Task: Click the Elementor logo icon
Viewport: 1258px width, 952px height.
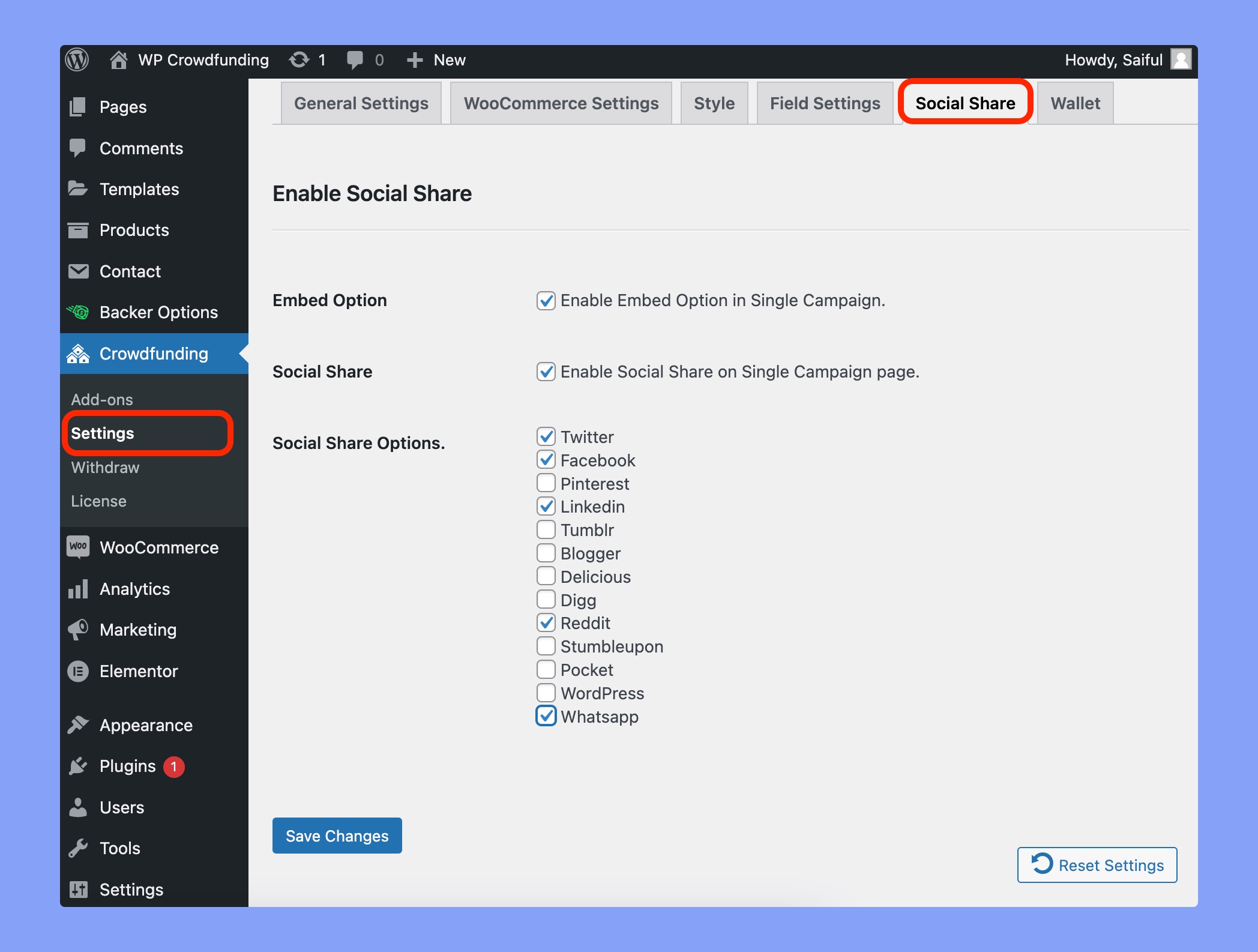Action: coord(78,671)
